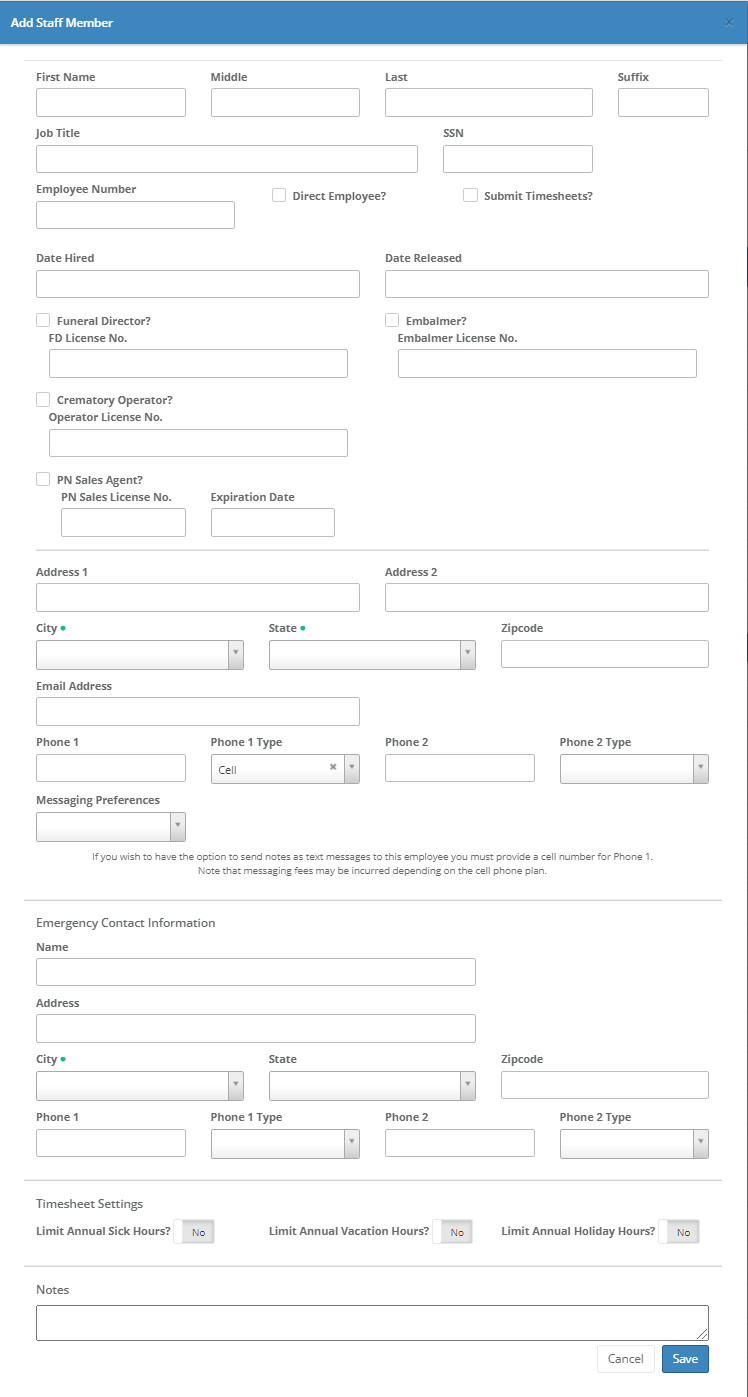The width and height of the screenshot is (748, 1397).
Task: Click into the Job Title field
Action: pyautogui.click(x=226, y=159)
